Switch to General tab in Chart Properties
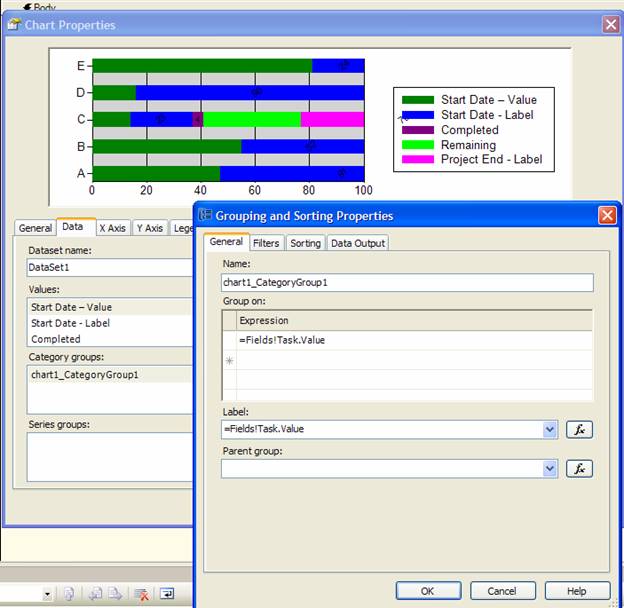 (35, 228)
